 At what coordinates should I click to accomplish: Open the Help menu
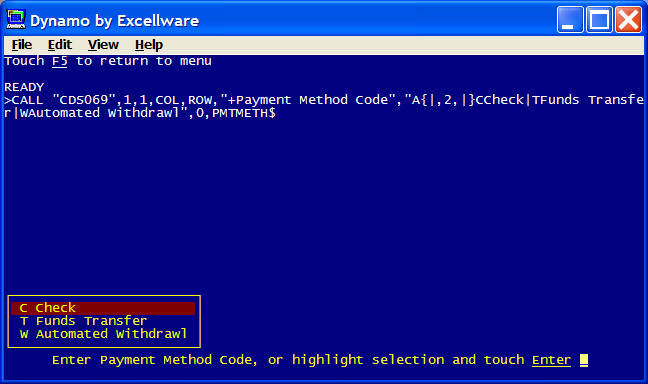pyautogui.click(x=149, y=45)
